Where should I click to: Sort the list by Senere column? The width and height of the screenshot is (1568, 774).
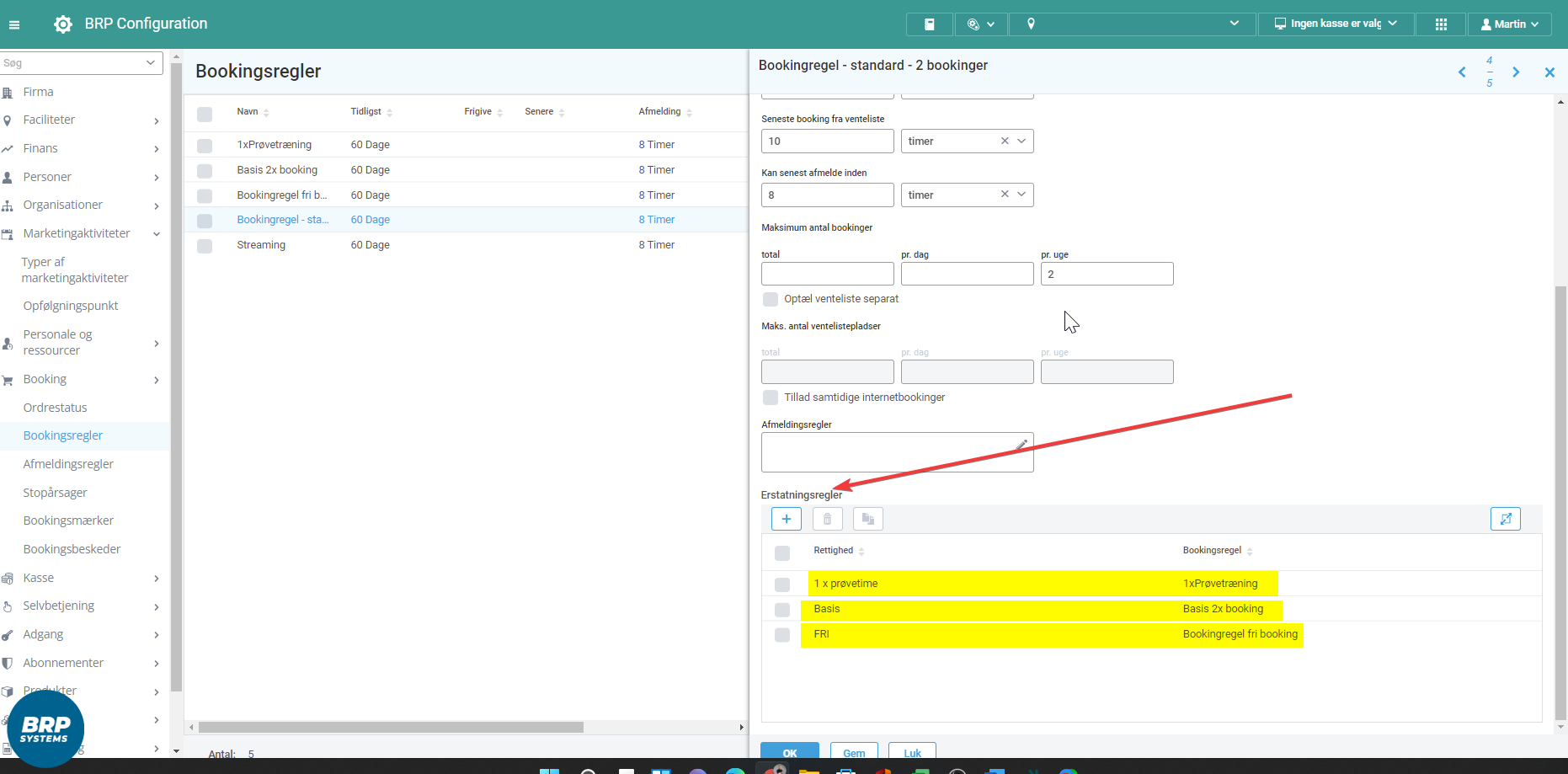point(545,112)
